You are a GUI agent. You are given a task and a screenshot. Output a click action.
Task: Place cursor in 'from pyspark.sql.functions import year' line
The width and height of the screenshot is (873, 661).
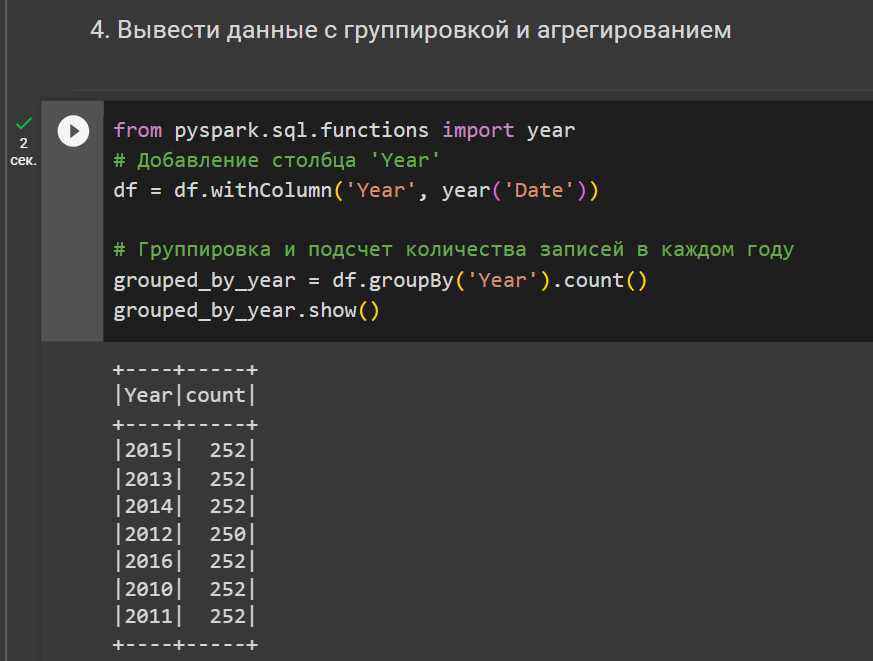[x=344, y=130]
